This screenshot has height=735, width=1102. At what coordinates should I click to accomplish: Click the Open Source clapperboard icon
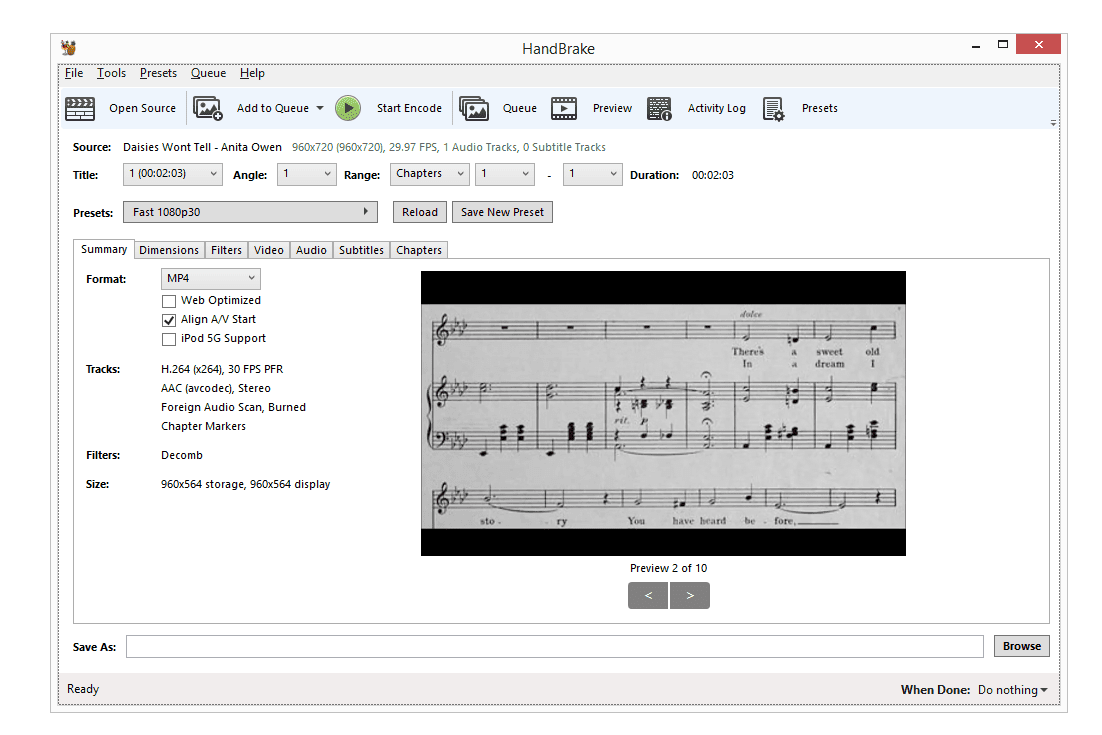tap(80, 108)
